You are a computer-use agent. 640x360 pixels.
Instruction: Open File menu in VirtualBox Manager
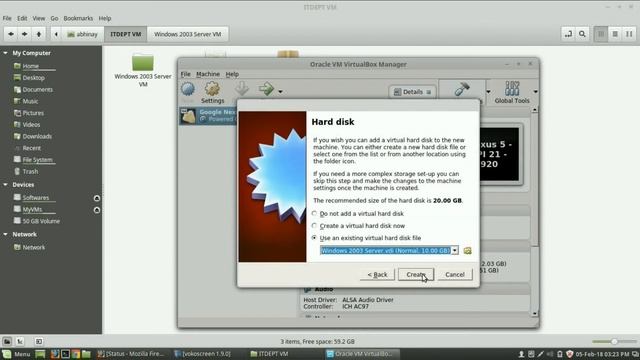pos(186,74)
